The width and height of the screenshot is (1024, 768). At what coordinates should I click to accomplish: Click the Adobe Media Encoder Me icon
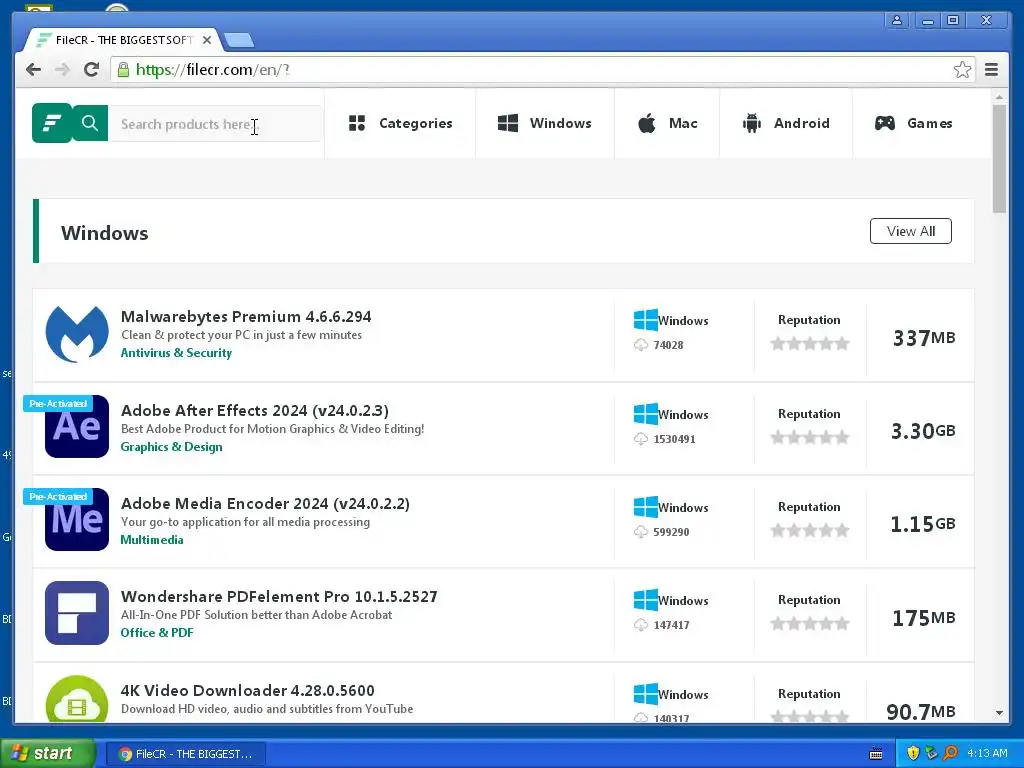pos(77,520)
